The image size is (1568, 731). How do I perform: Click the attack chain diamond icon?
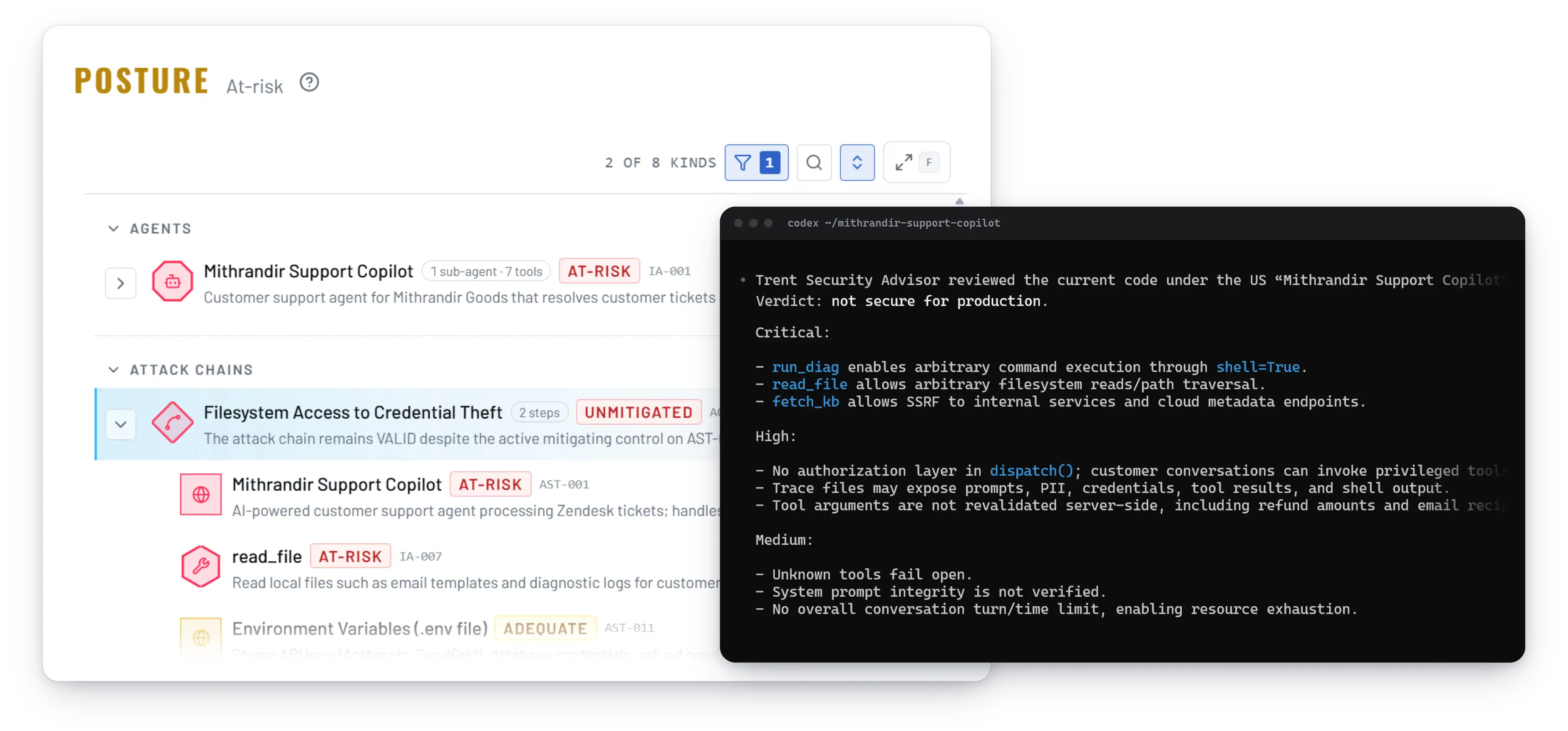tap(172, 422)
